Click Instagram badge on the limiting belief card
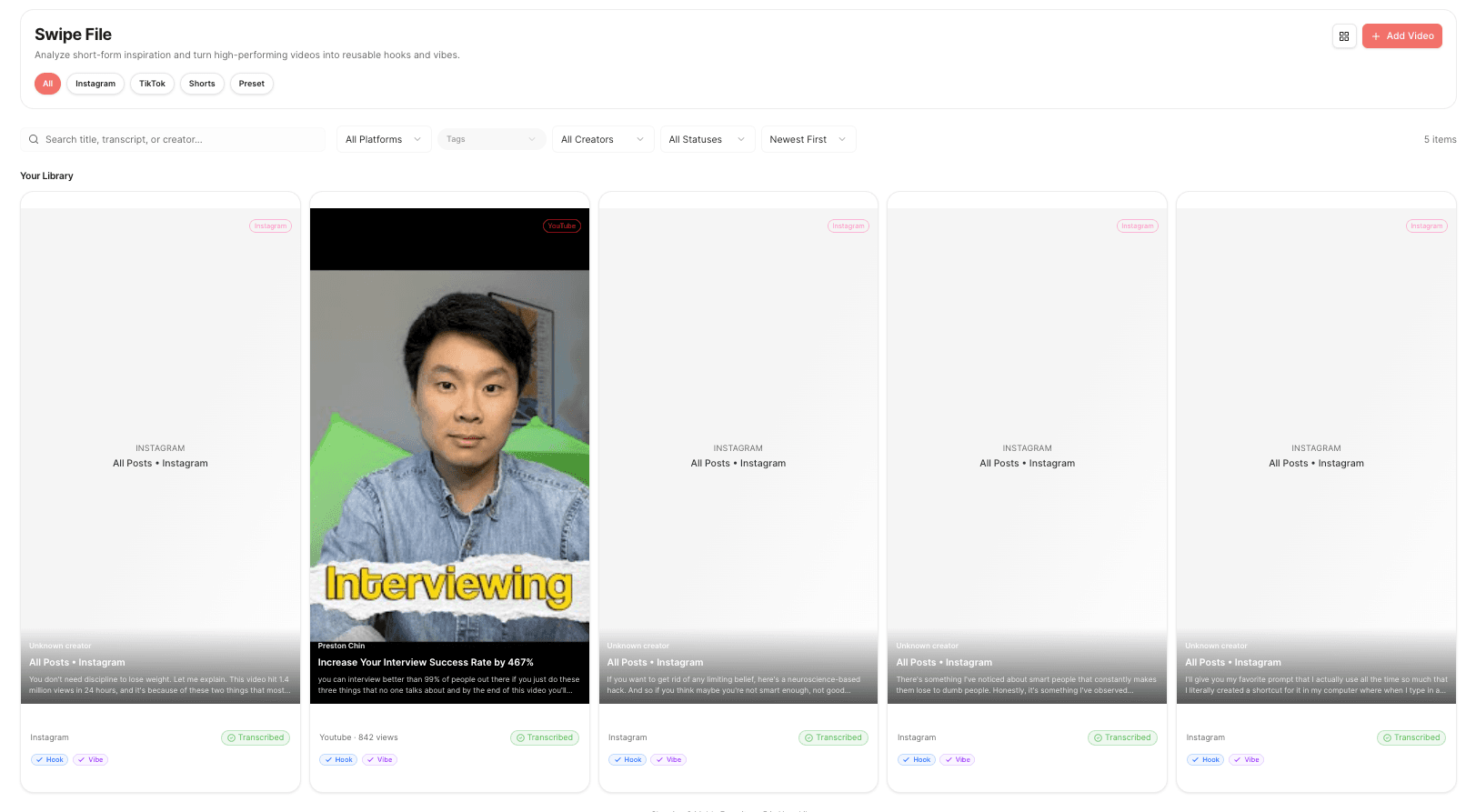 click(x=848, y=226)
